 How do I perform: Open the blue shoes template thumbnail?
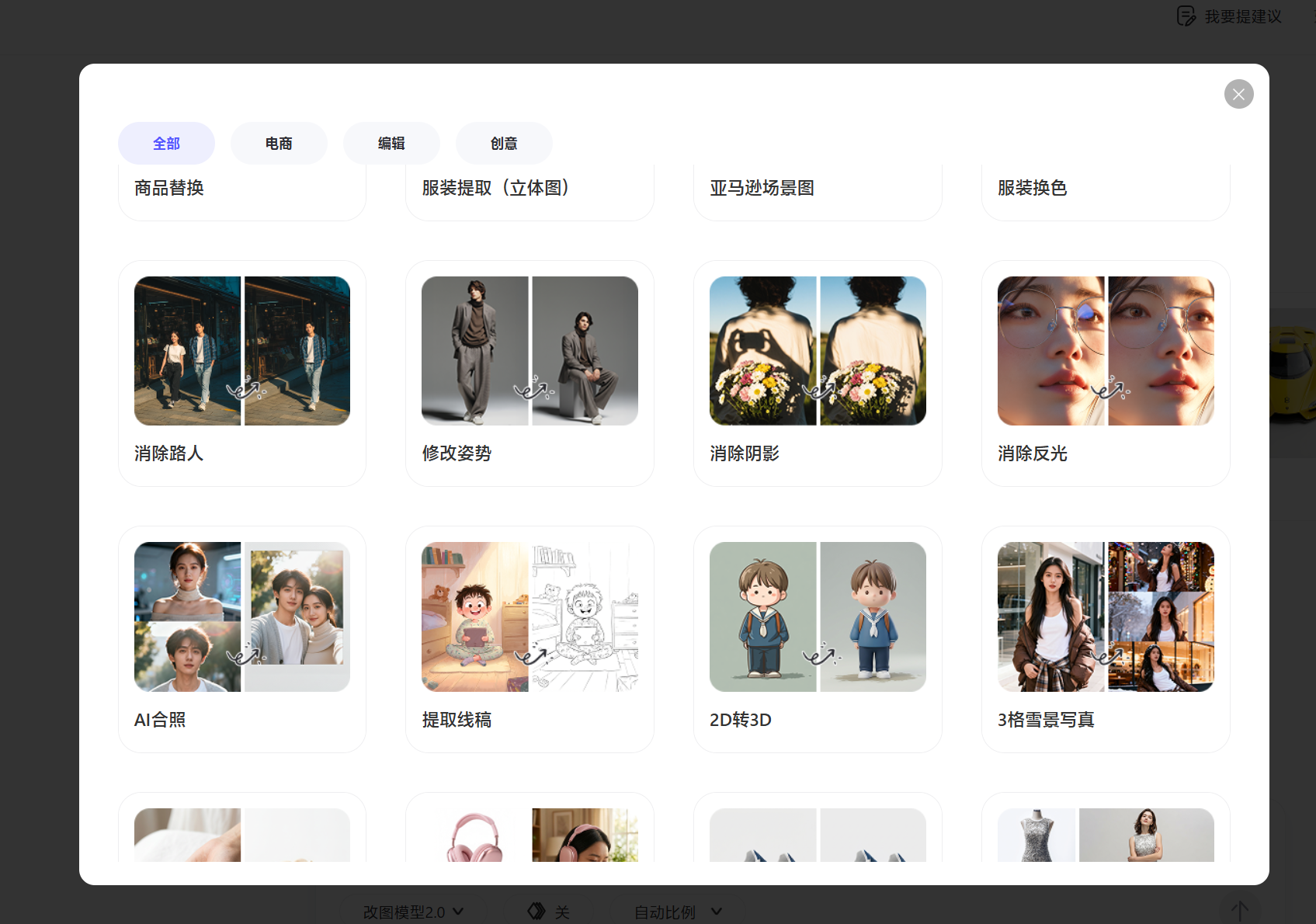tap(818, 835)
